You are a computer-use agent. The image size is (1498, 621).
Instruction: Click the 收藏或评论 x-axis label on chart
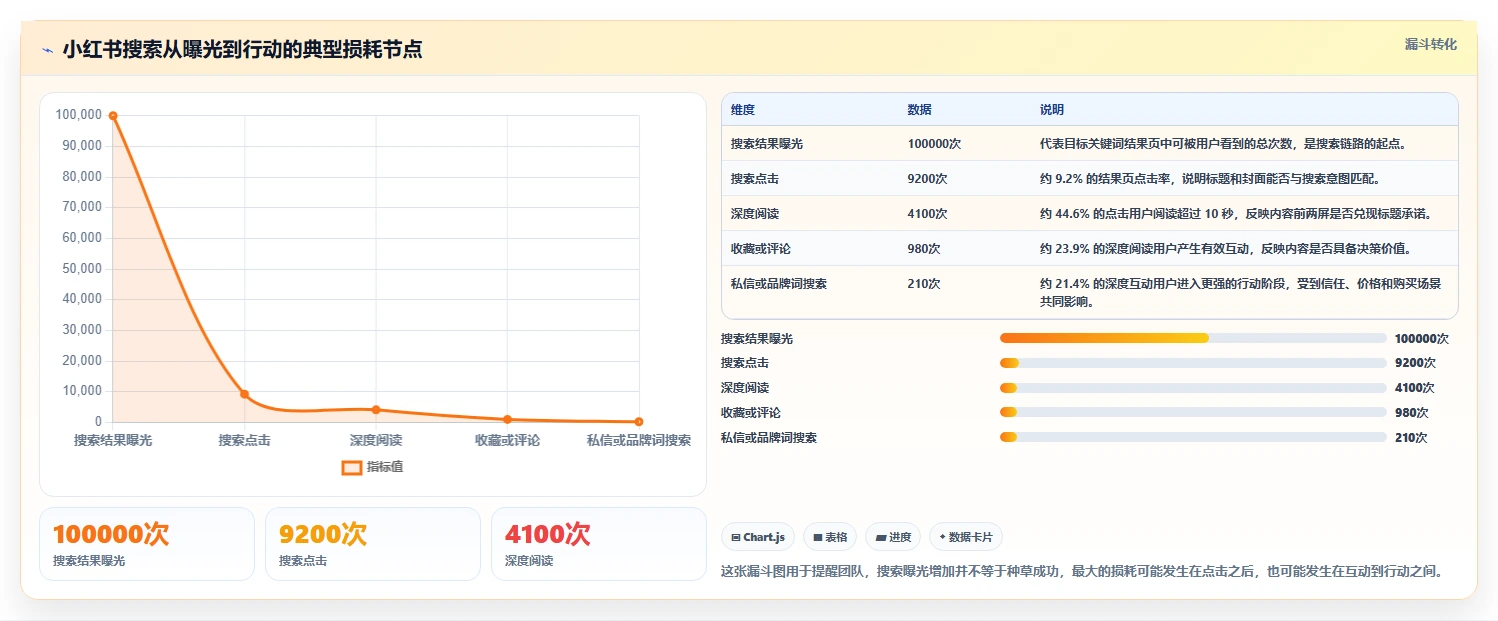[507, 440]
